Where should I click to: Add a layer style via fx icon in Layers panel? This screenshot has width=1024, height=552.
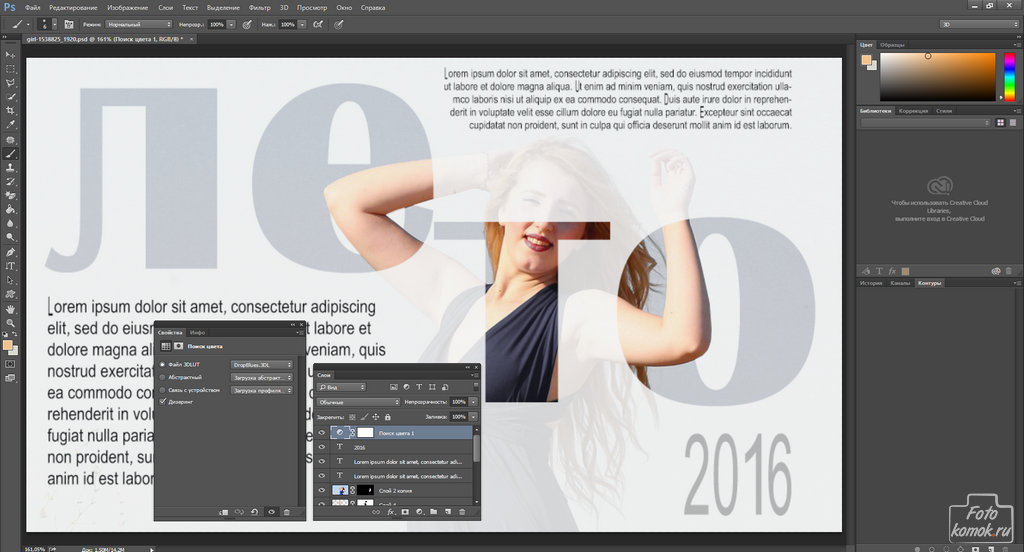click(x=391, y=512)
